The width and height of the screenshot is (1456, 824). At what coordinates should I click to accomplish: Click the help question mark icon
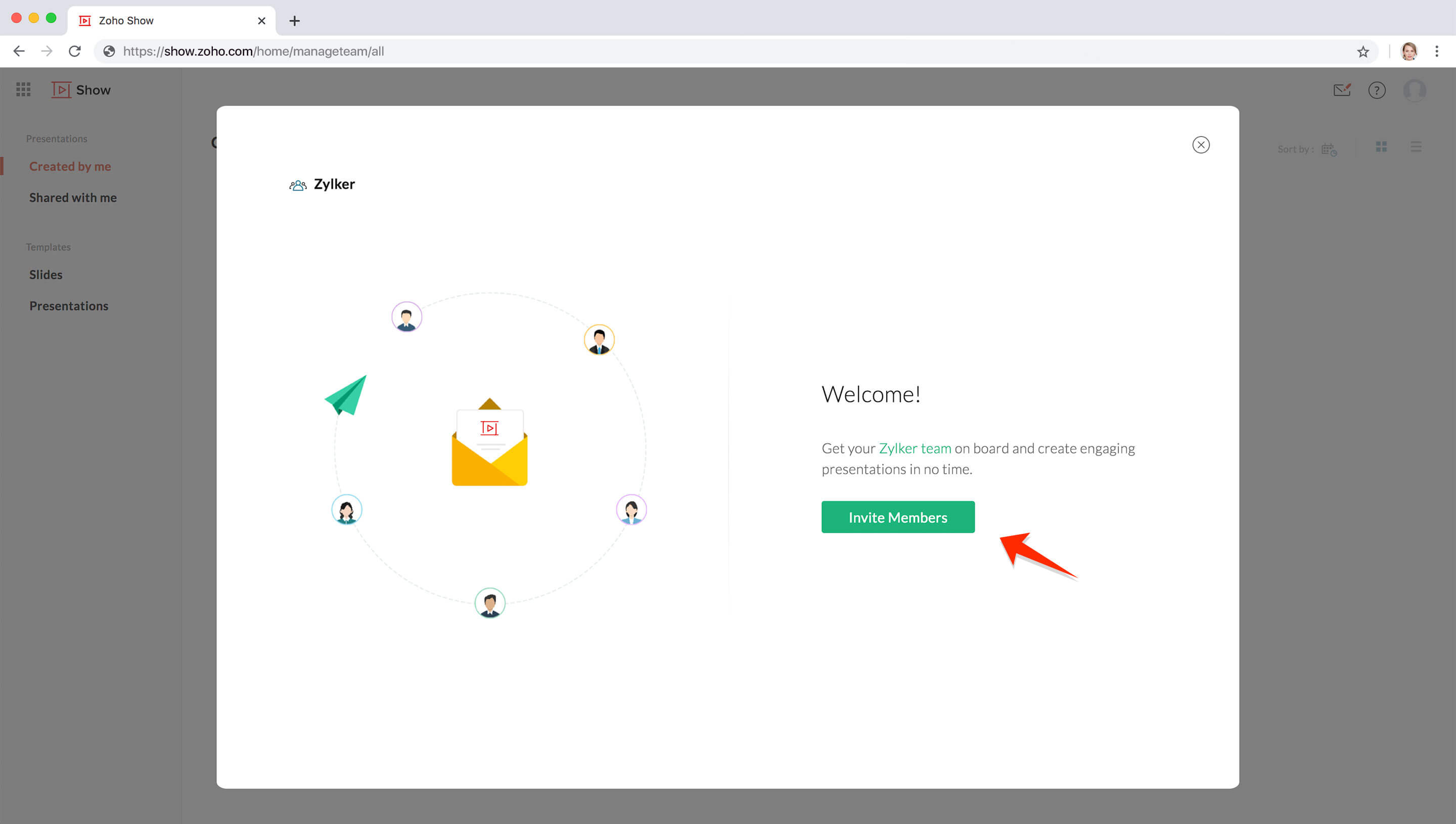[1377, 90]
